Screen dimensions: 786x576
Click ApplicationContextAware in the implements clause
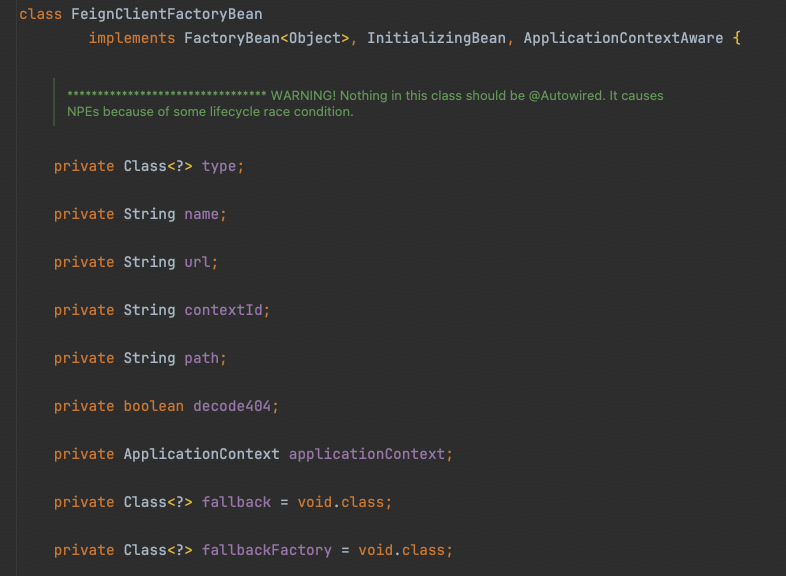coord(619,38)
